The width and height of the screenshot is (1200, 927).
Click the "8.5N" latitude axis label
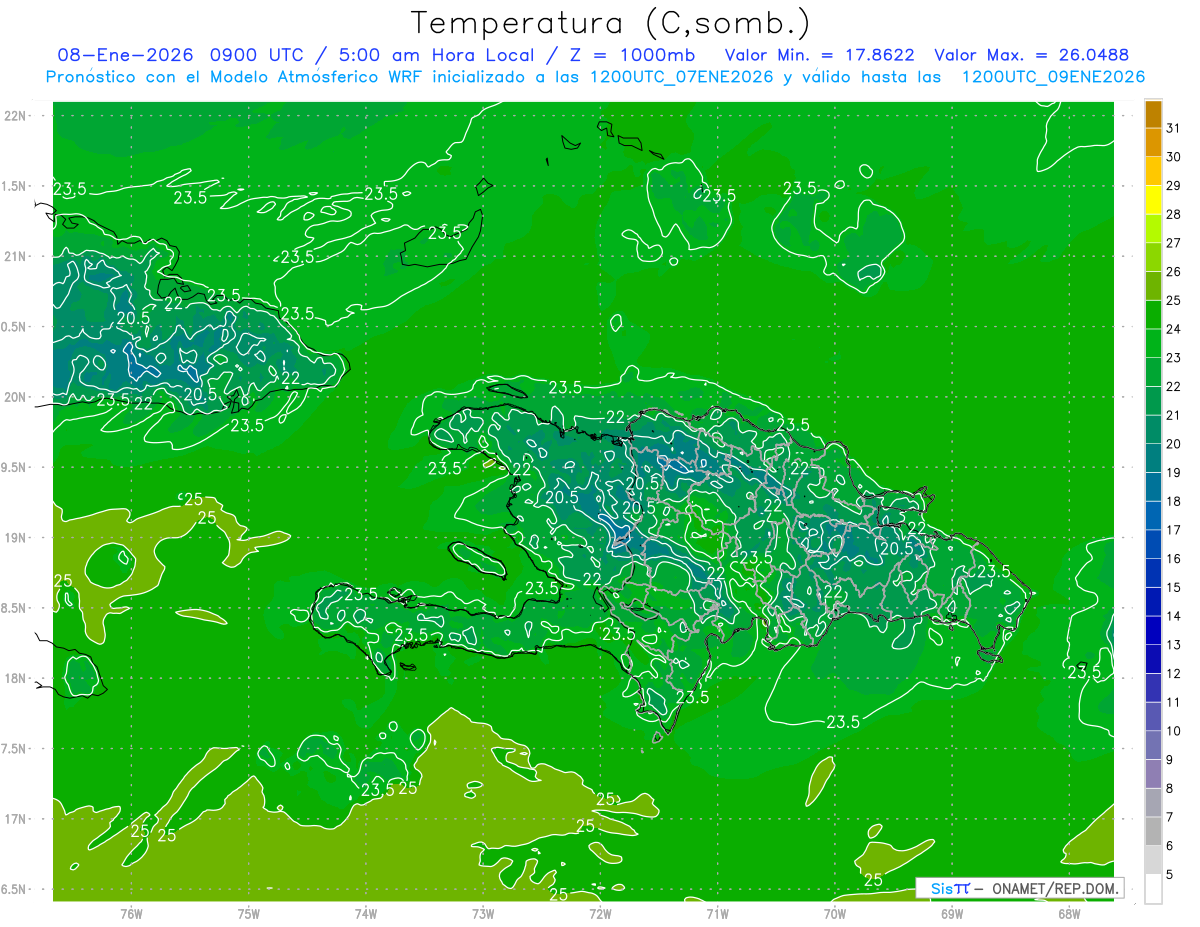[15, 608]
